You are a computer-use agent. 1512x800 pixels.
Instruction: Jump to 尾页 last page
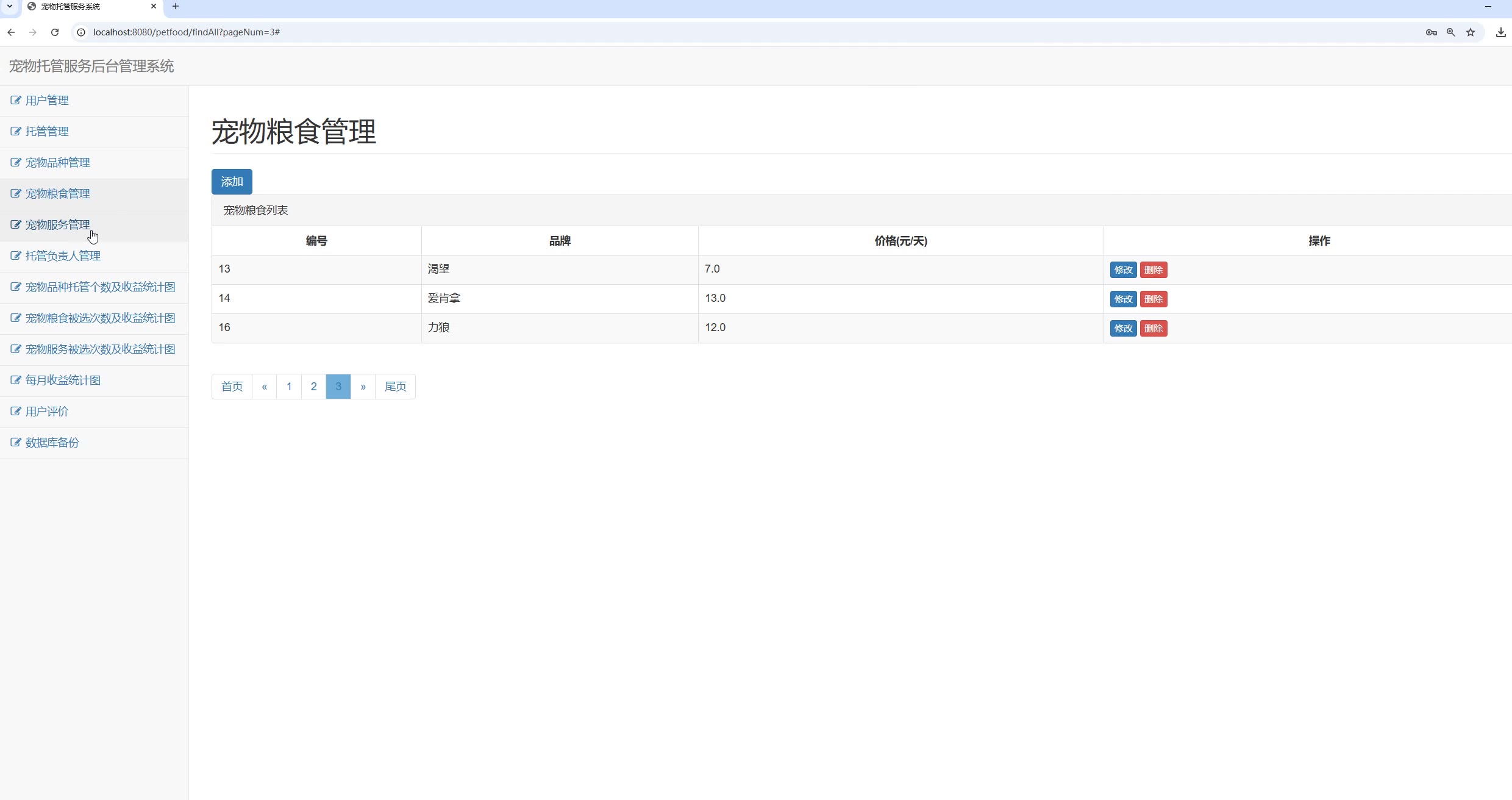(x=395, y=387)
